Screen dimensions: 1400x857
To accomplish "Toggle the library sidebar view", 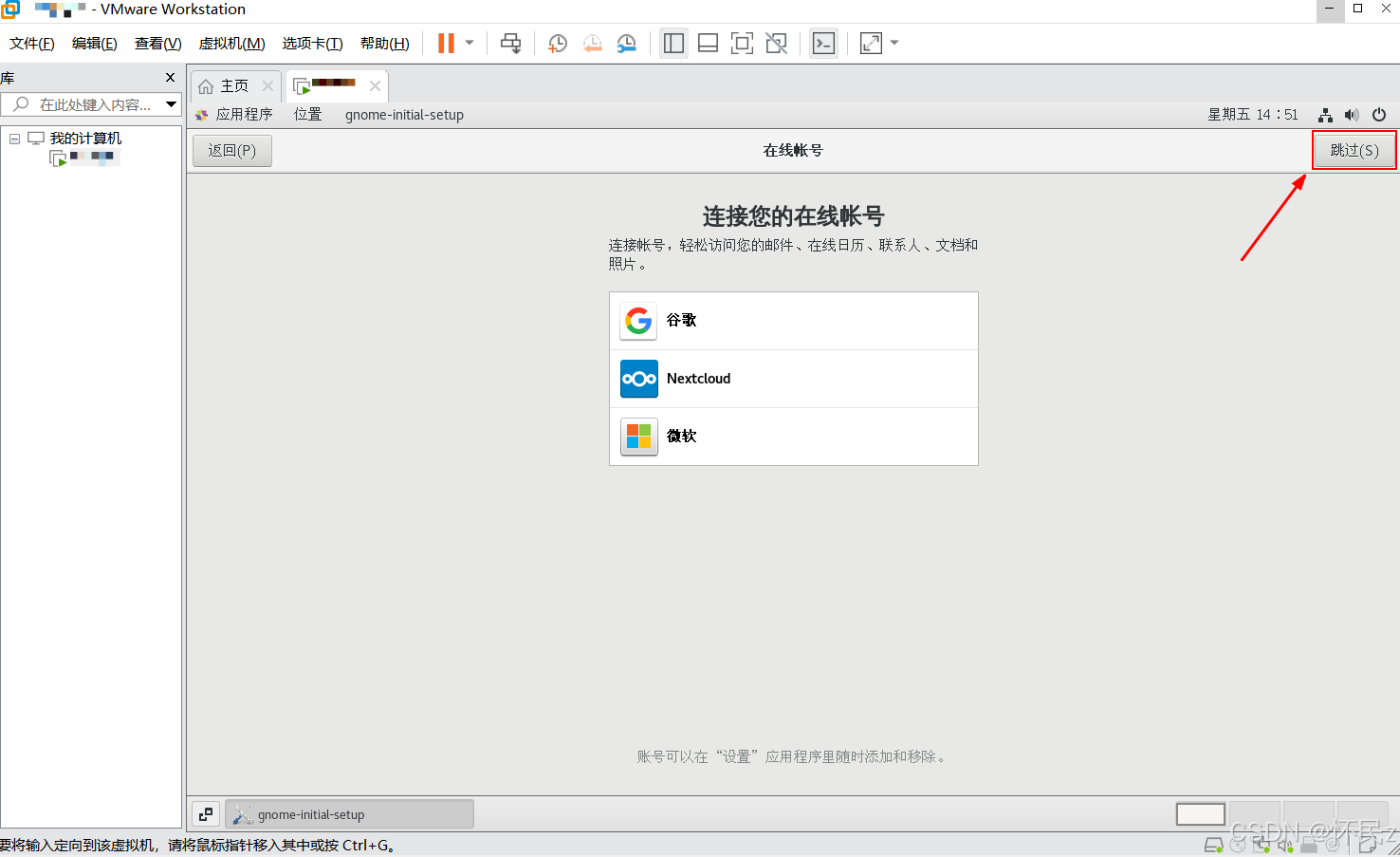I will tap(674, 43).
